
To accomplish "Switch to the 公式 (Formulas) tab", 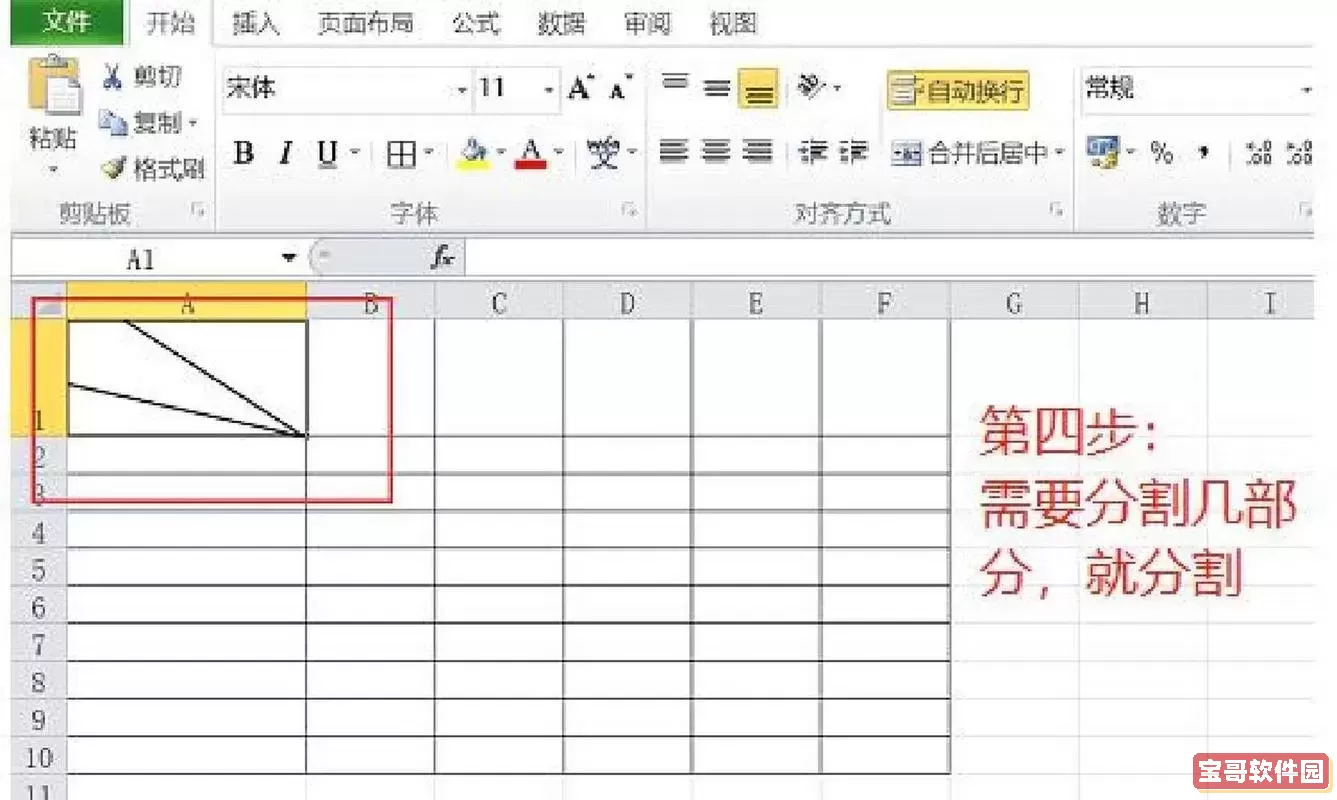I will pos(475,24).
